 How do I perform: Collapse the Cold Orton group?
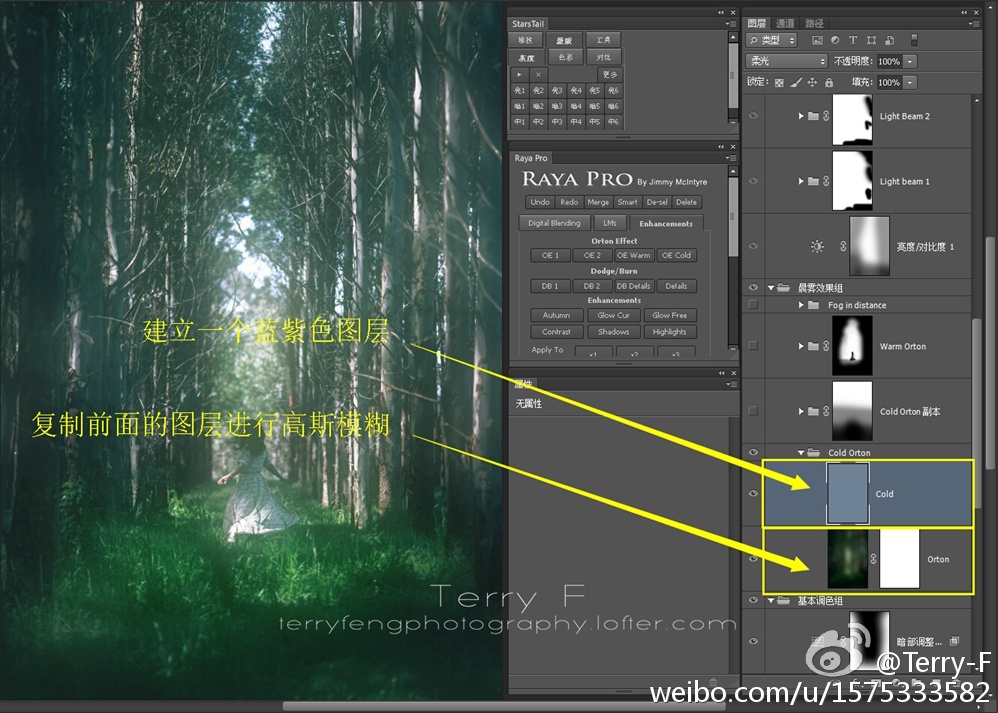coord(801,453)
